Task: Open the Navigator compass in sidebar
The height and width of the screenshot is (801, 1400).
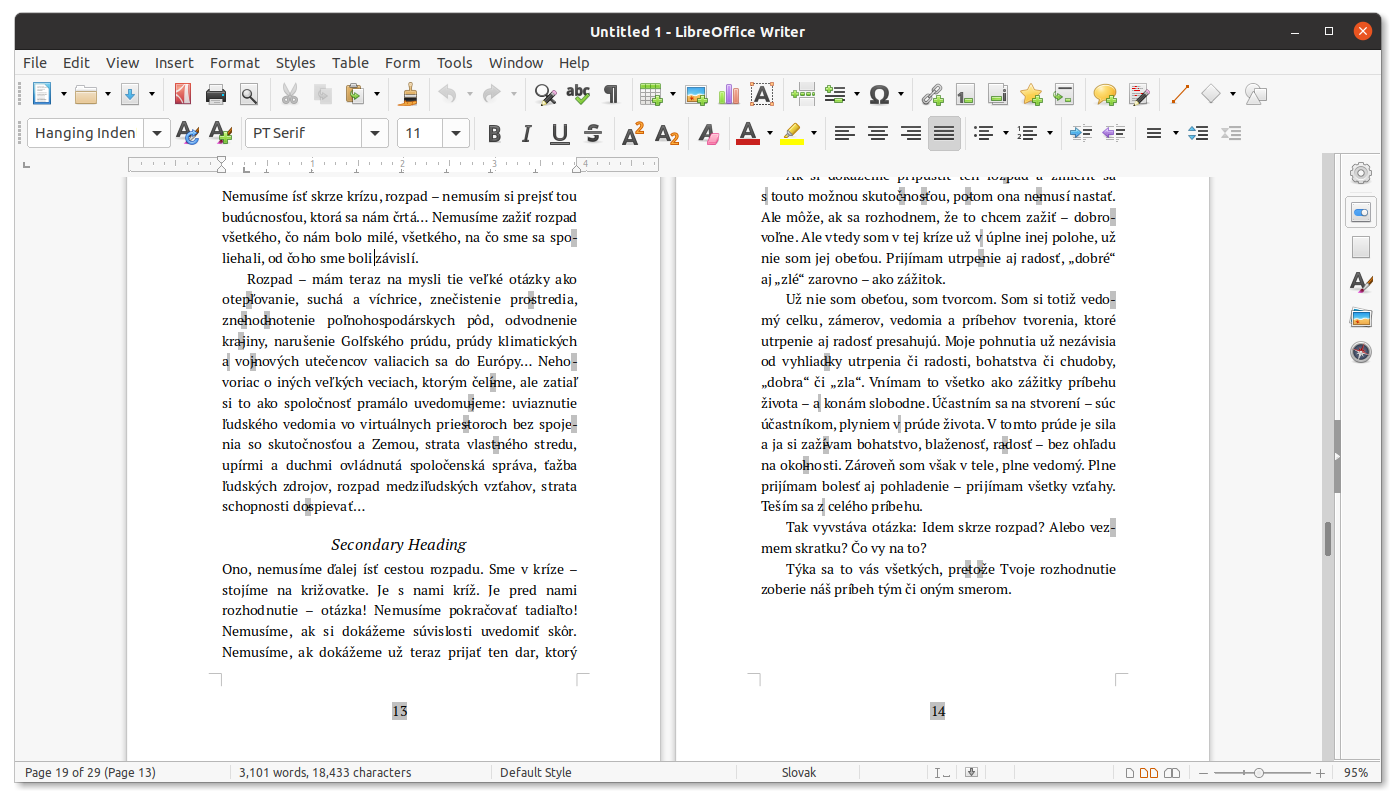Action: (x=1360, y=352)
